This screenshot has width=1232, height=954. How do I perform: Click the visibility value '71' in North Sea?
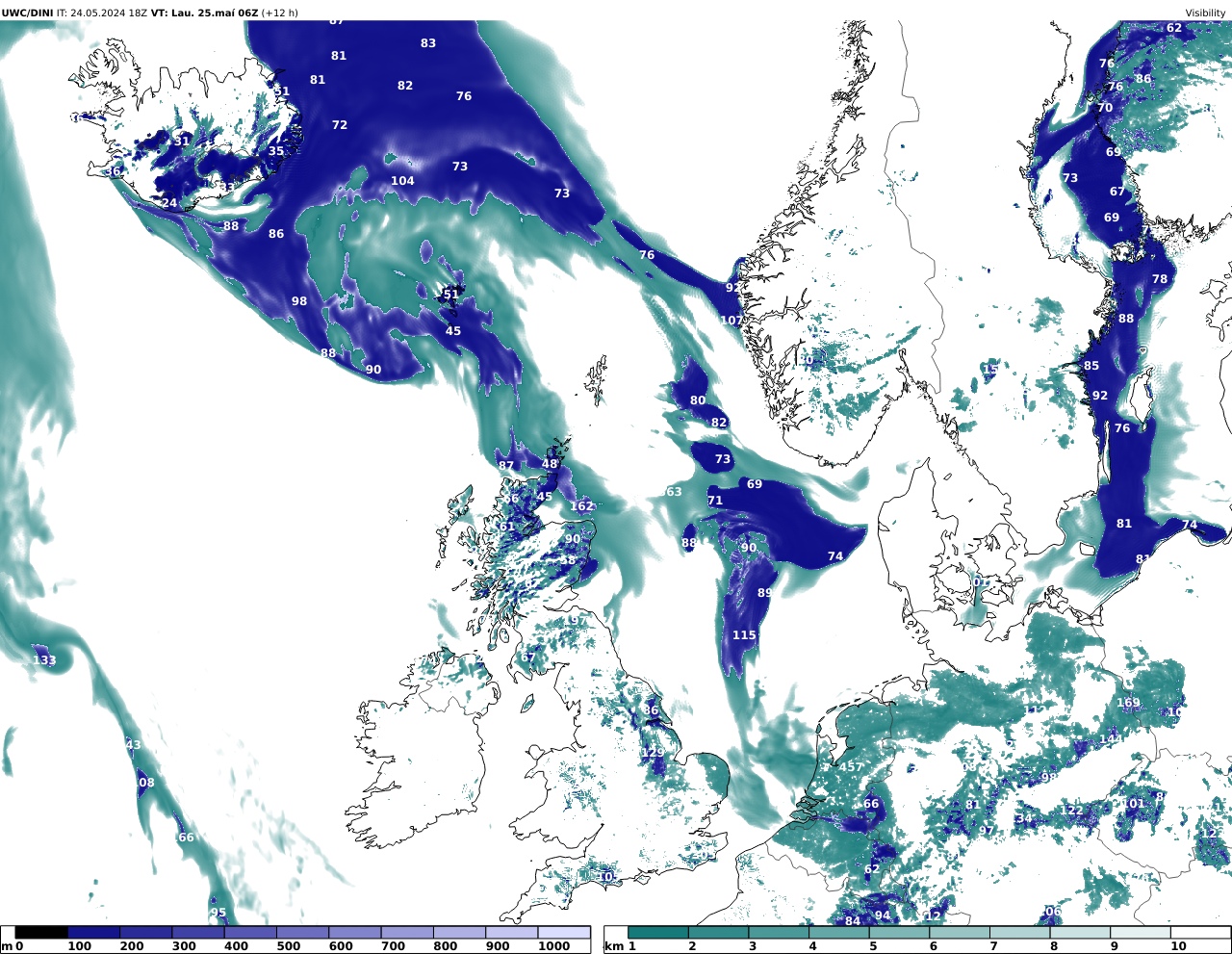tap(715, 501)
